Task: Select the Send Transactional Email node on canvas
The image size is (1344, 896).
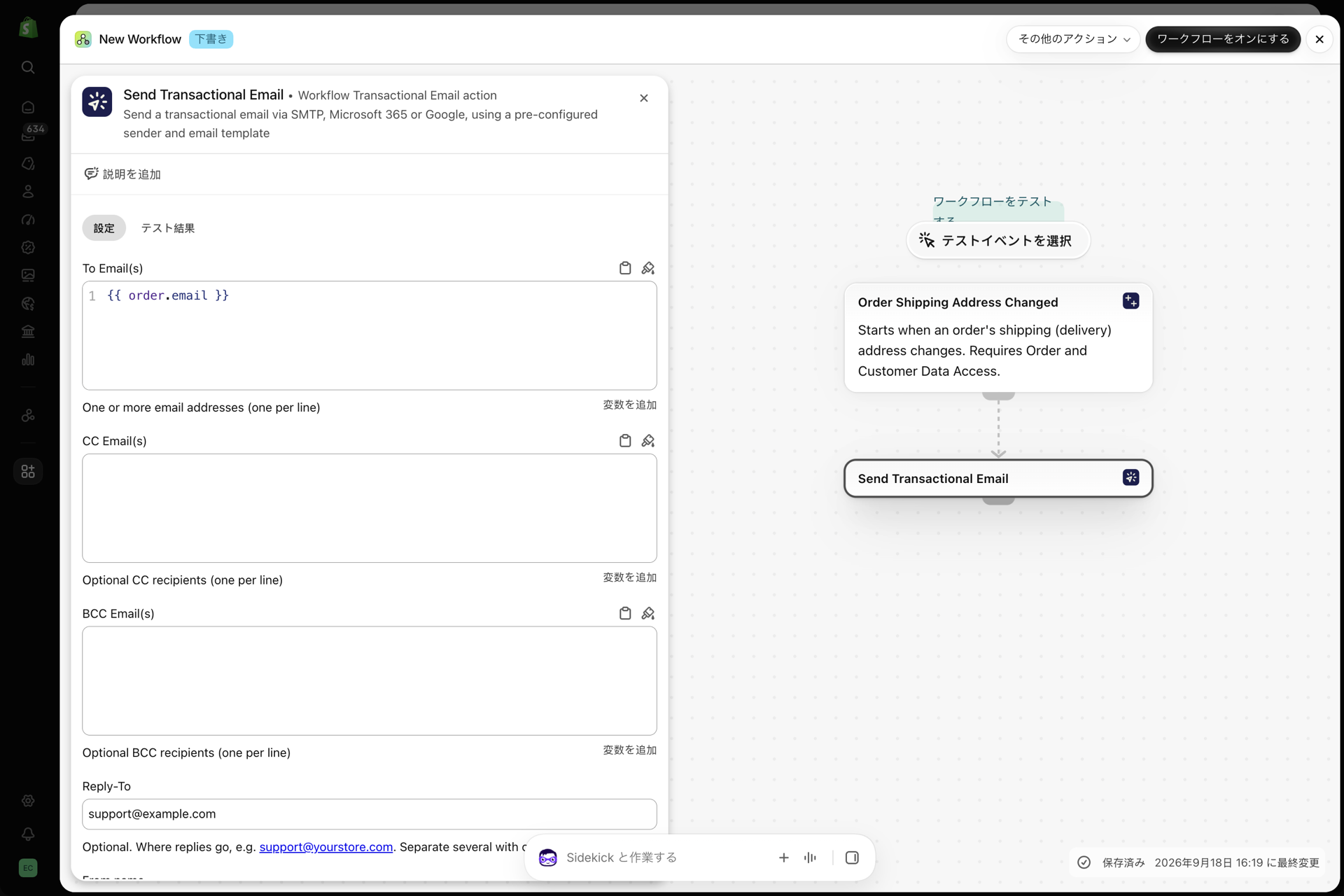Action: 998,479
